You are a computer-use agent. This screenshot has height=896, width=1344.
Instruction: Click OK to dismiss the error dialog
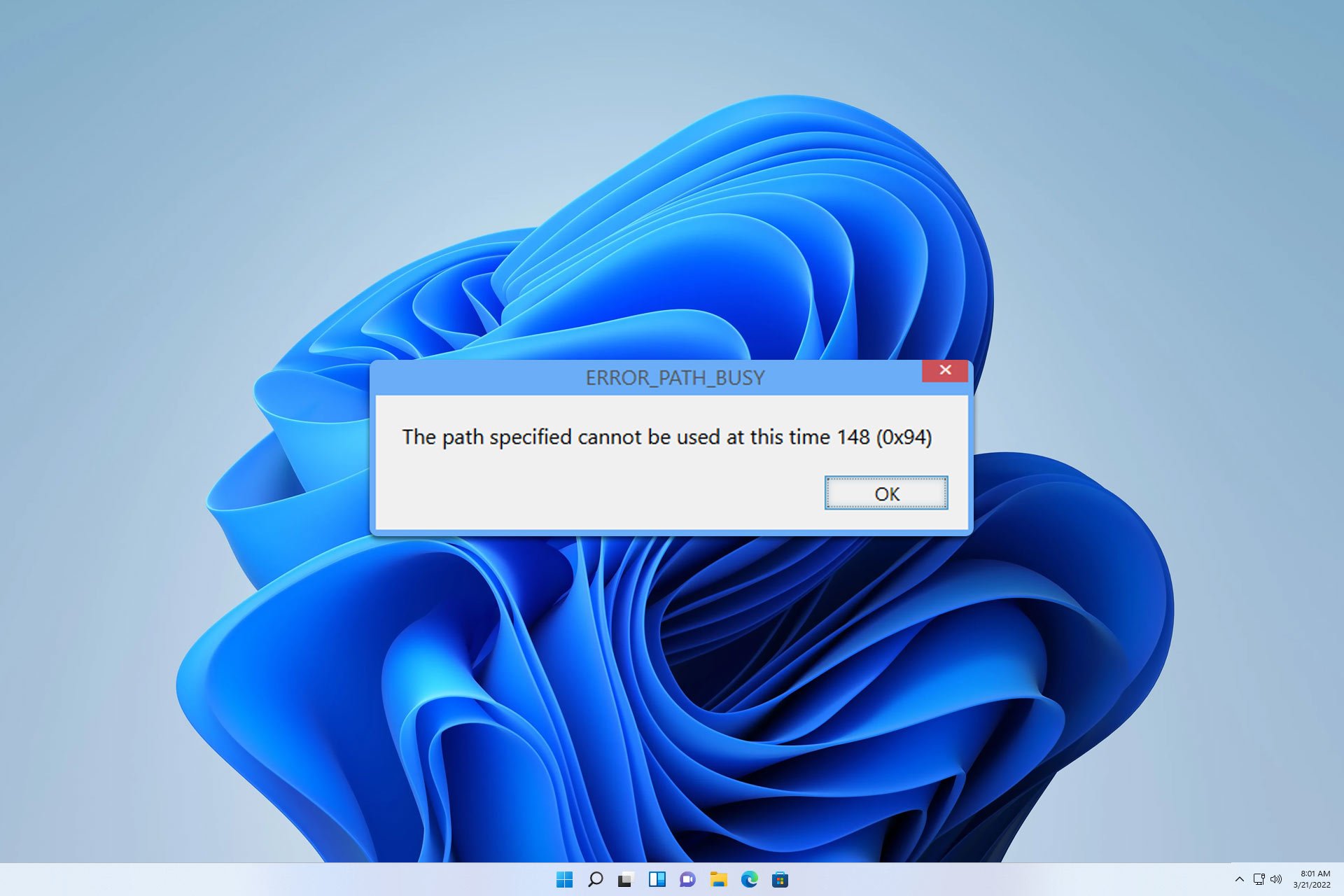click(x=885, y=493)
